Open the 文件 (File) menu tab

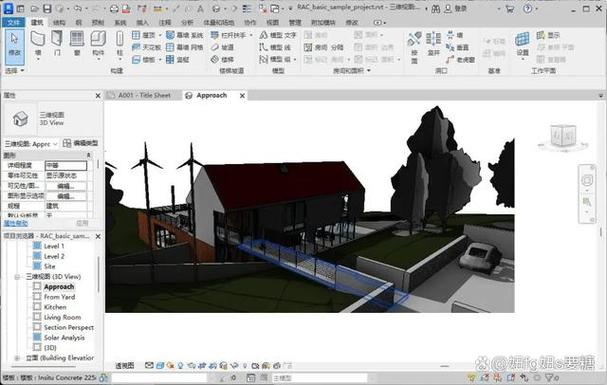pos(14,22)
